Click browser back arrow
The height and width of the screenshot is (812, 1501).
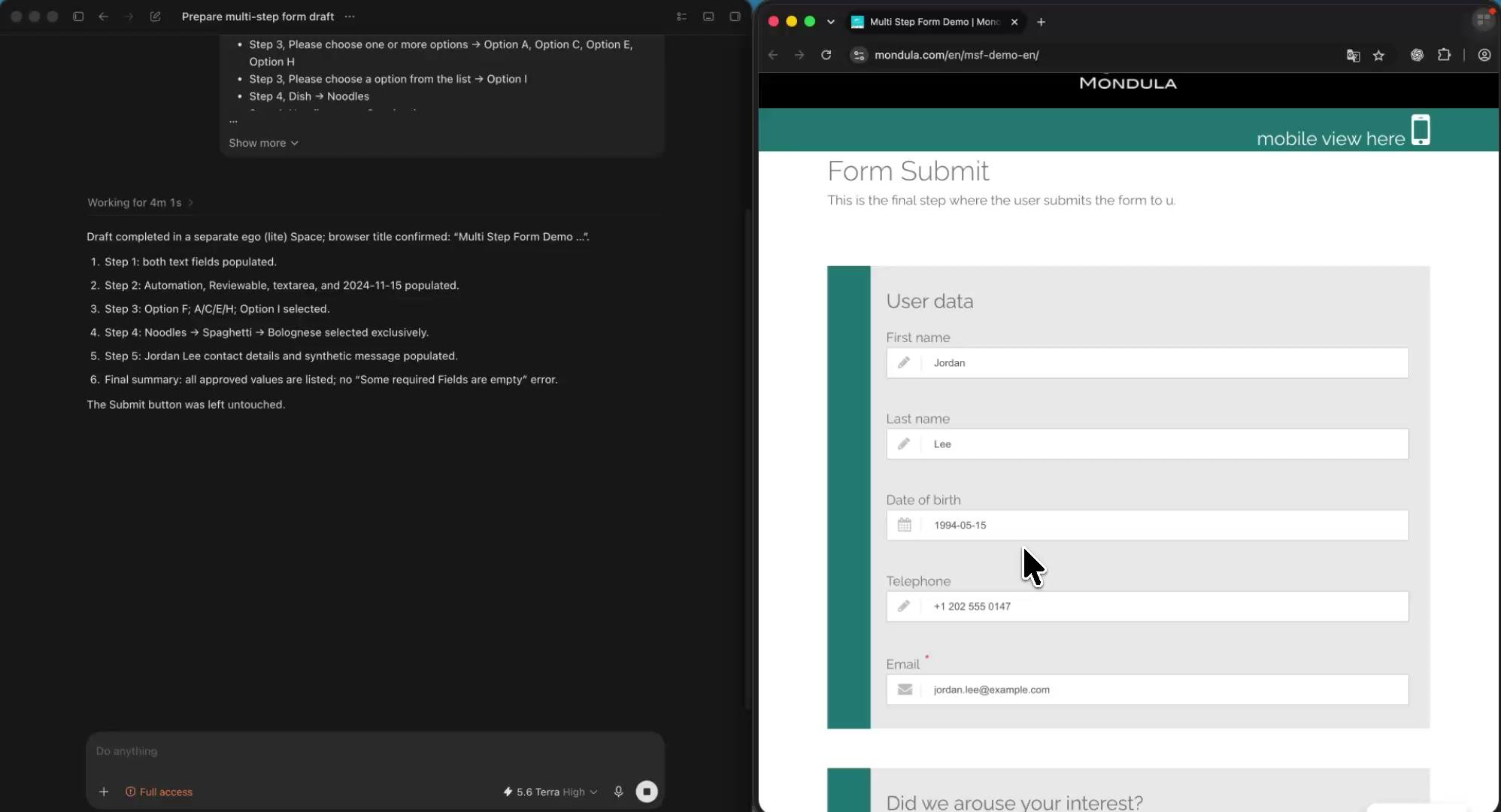tap(773, 55)
